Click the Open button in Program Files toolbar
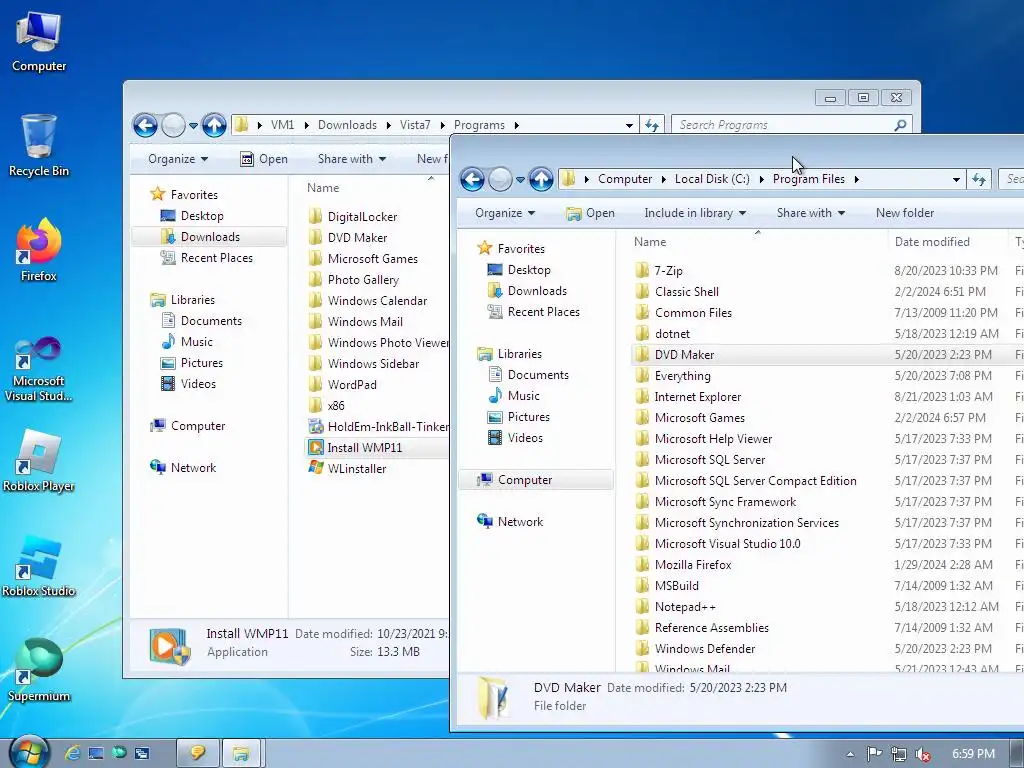The height and width of the screenshot is (768, 1024). tap(590, 213)
